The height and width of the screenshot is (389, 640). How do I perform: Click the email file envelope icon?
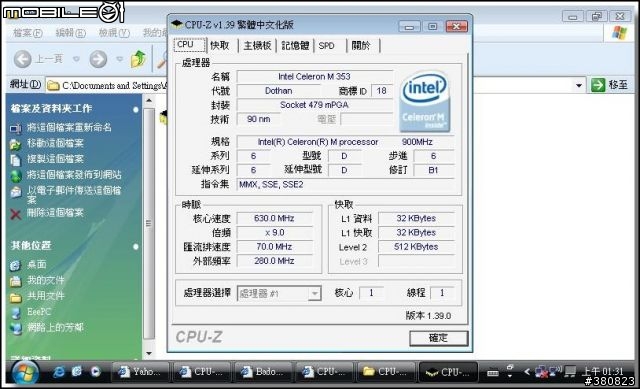click(16, 192)
